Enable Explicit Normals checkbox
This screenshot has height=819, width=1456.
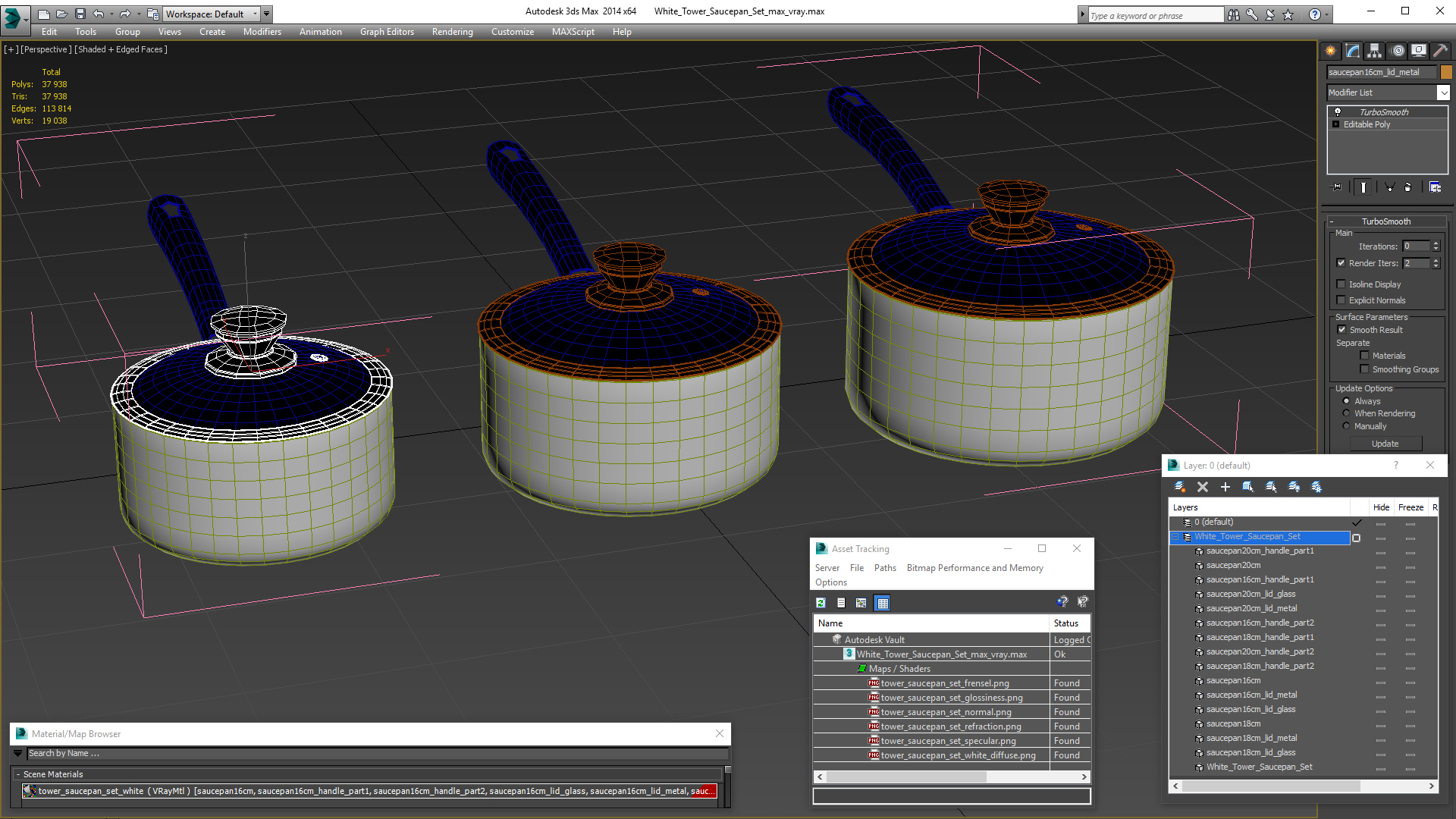point(1341,300)
